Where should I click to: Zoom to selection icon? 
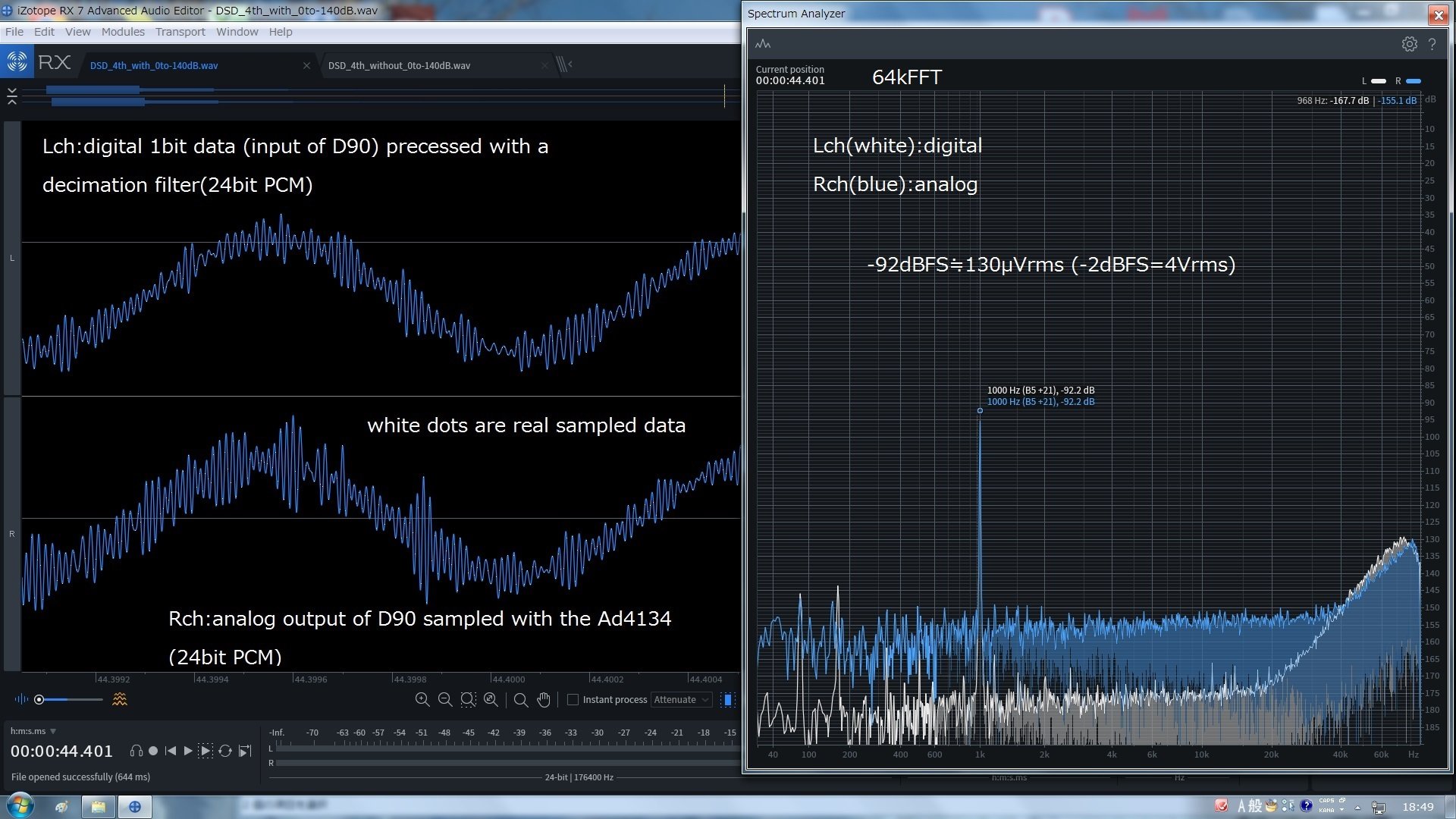pos(468,699)
